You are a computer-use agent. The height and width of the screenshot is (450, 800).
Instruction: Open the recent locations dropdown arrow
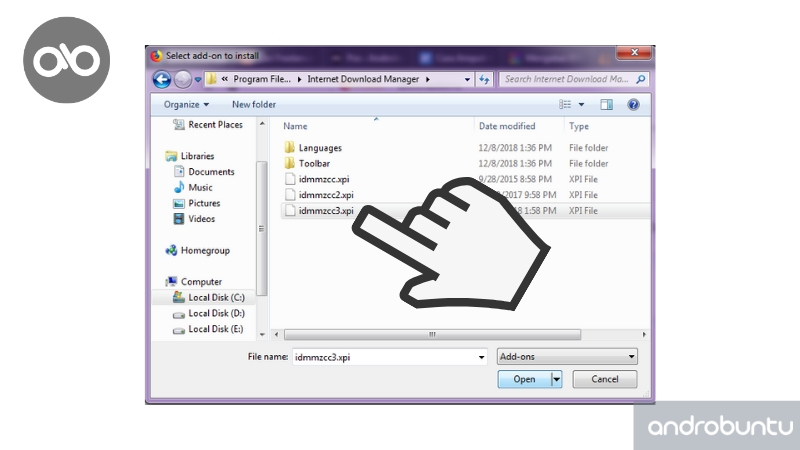(x=197, y=80)
